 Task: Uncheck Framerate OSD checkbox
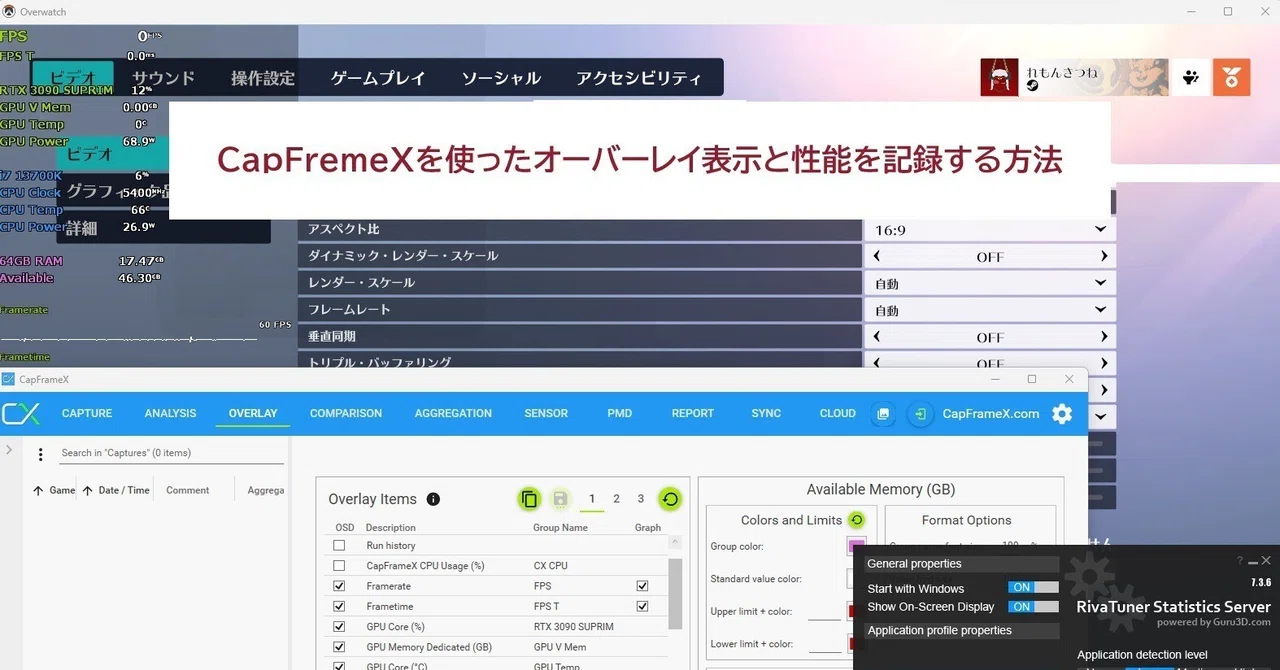coord(339,586)
